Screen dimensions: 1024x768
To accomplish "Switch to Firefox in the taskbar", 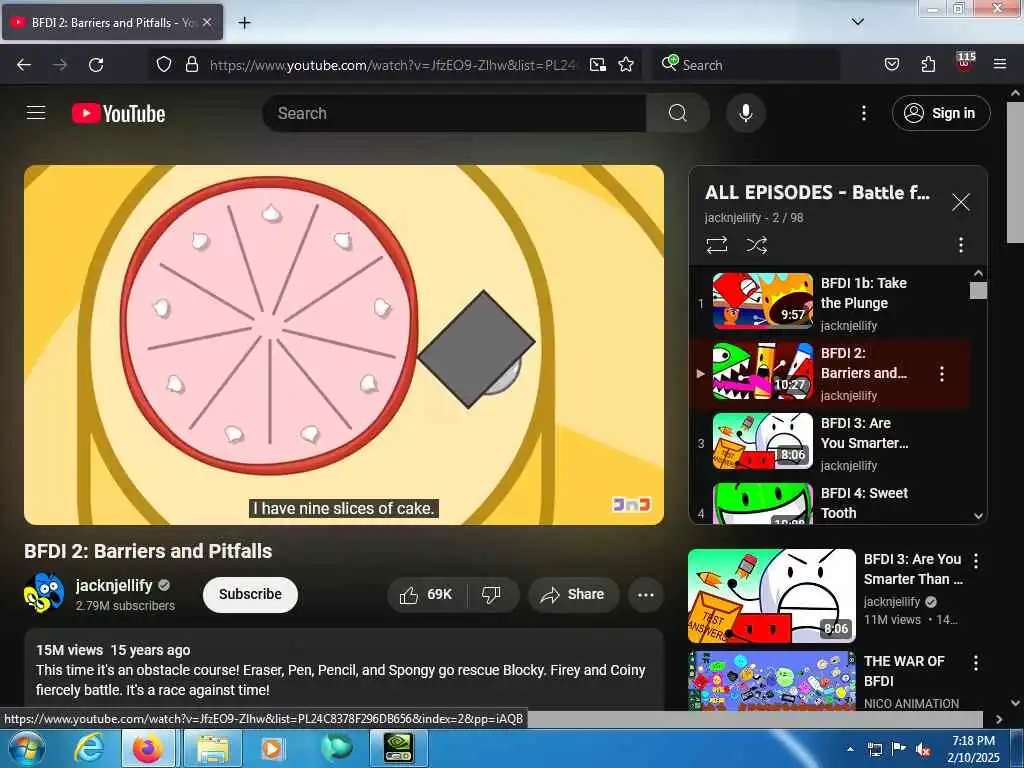I will tap(148, 748).
